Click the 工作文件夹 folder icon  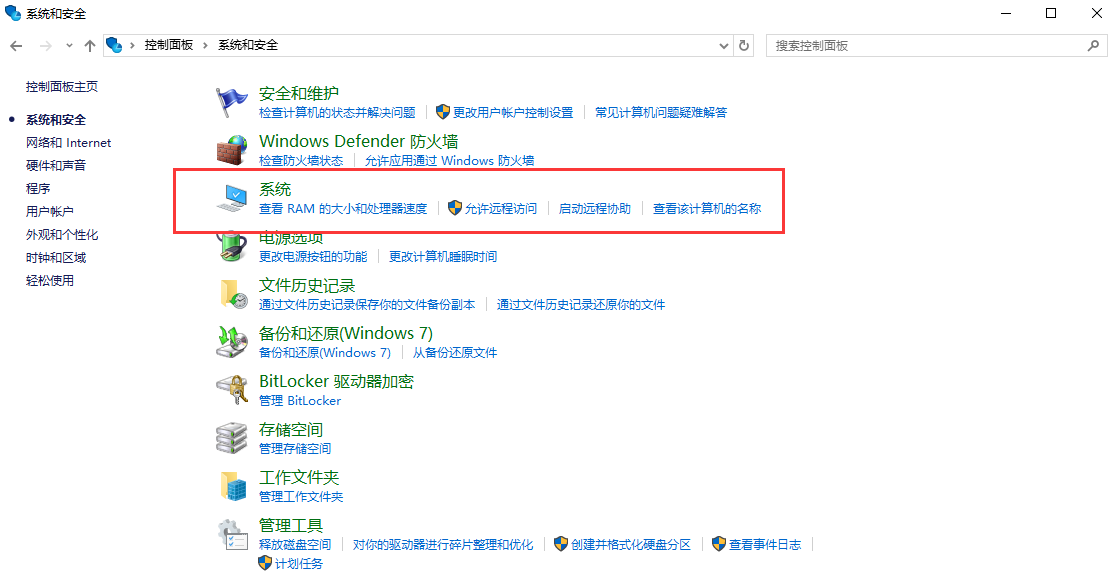pos(232,485)
